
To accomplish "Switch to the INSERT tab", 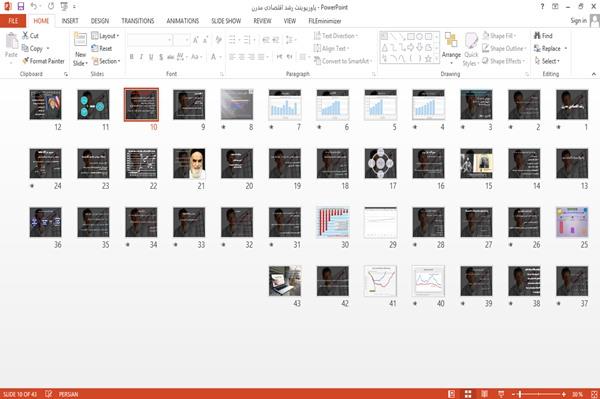I will point(70,21).
